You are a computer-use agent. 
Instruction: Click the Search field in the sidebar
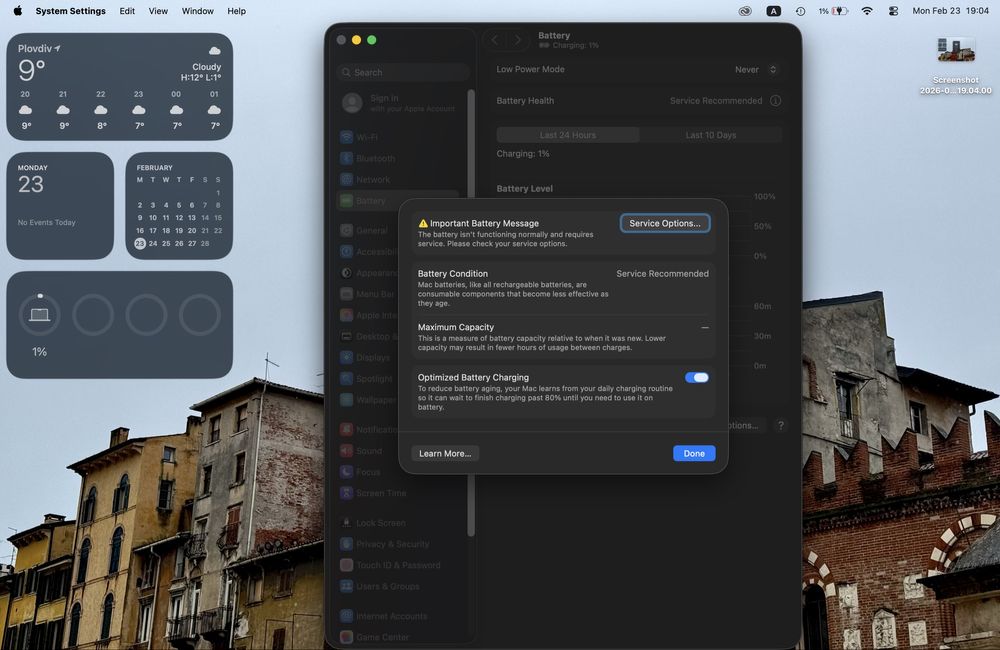click(x=403, y=72)
